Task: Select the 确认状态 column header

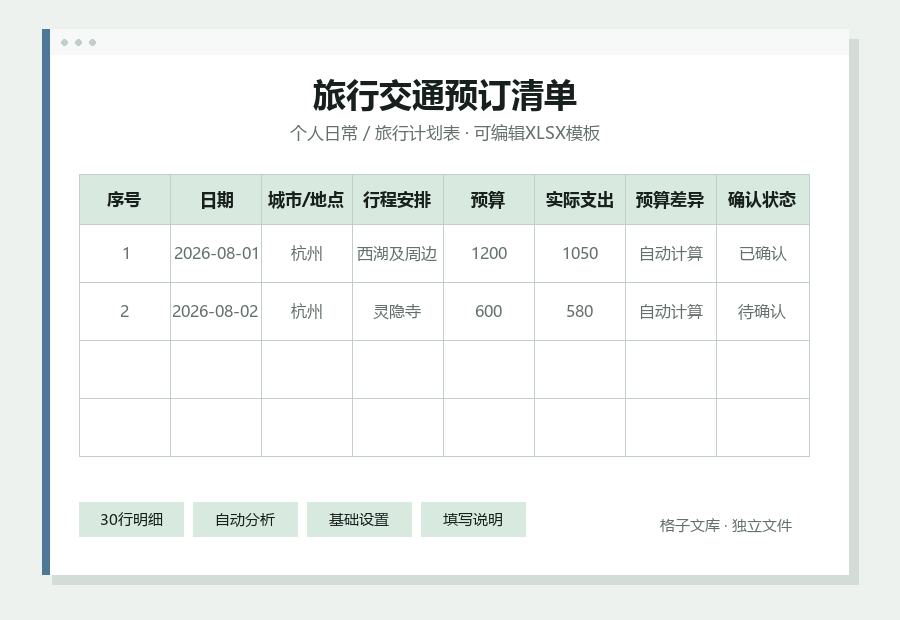Action: pos(763,200)
